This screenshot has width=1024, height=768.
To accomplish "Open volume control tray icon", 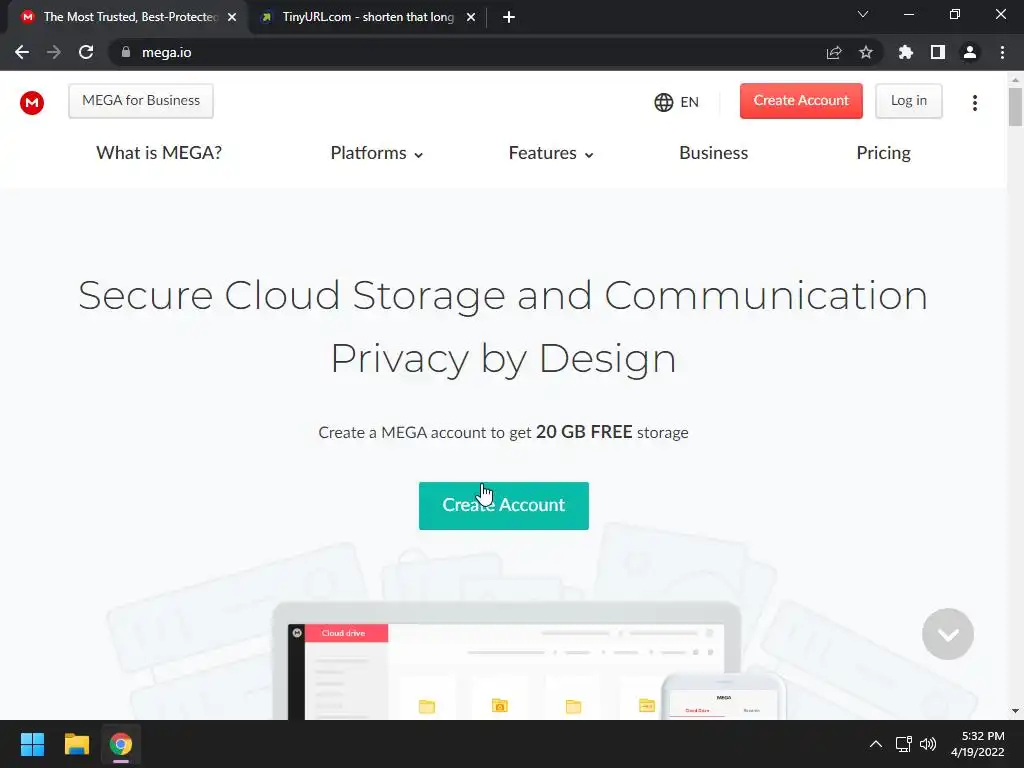I will tap(927, 744).
